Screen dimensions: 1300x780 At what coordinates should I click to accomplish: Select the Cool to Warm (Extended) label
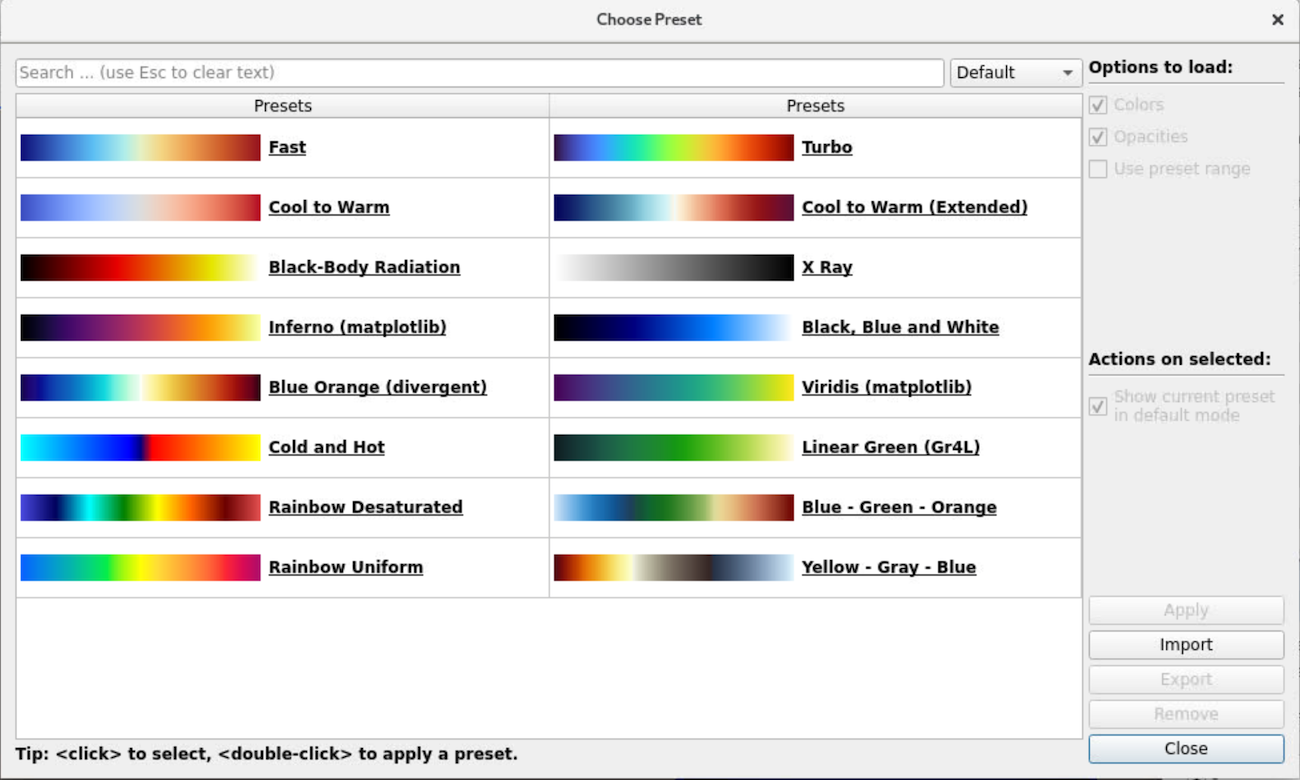coord(914,207)
